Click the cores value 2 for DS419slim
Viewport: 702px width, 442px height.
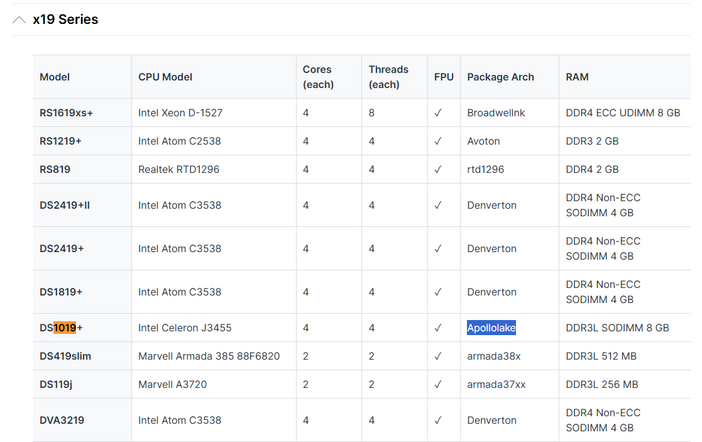tap(305, 356)
